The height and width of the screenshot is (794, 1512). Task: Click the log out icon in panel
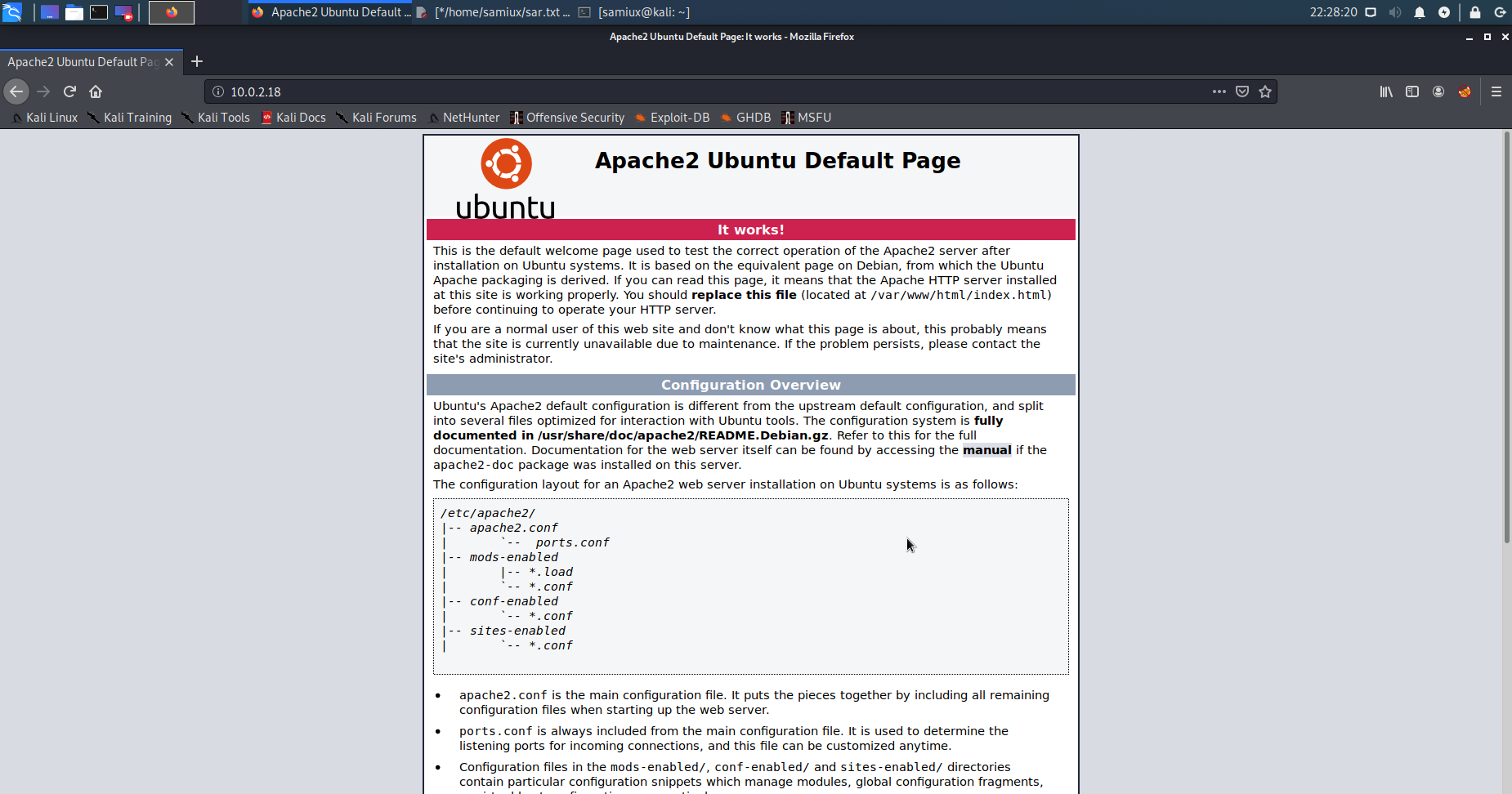point(1500,12)
